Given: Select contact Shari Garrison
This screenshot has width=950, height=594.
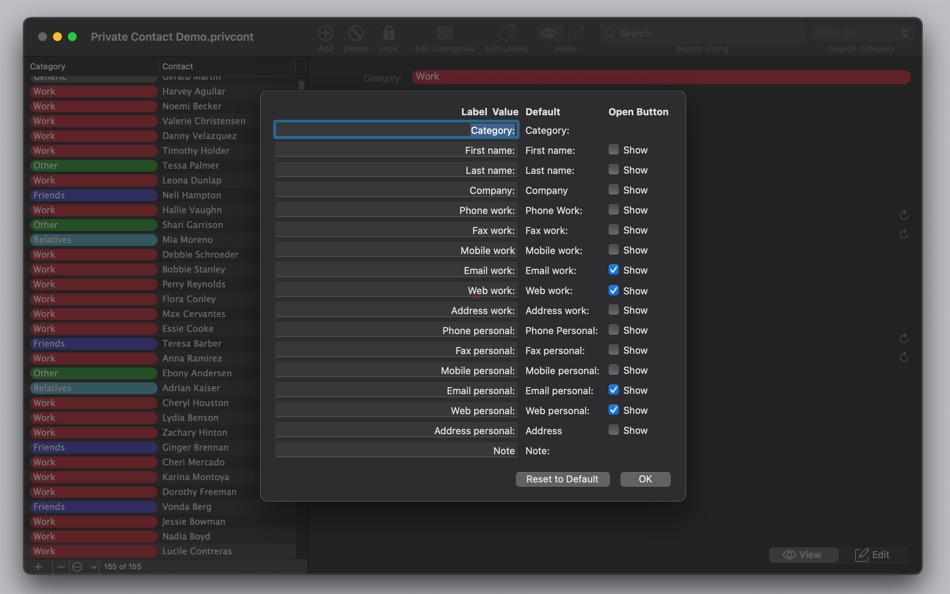Looking at the screenshot, I should 192,224.
